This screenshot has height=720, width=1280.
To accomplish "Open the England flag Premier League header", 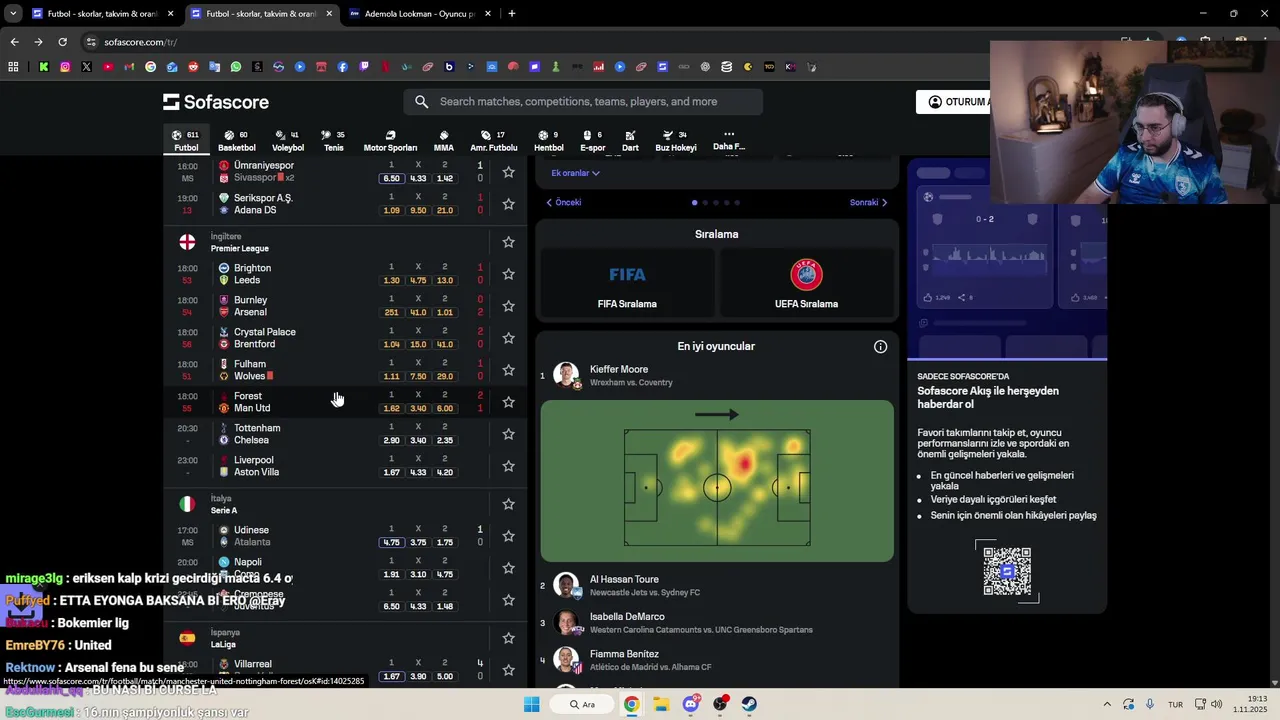I will click(x=187, y=242).
